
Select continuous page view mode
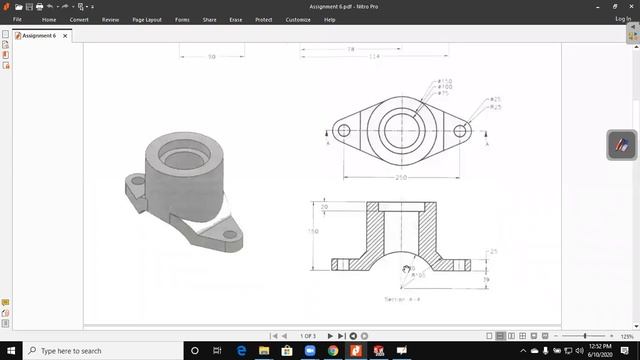tap(500, 336)
